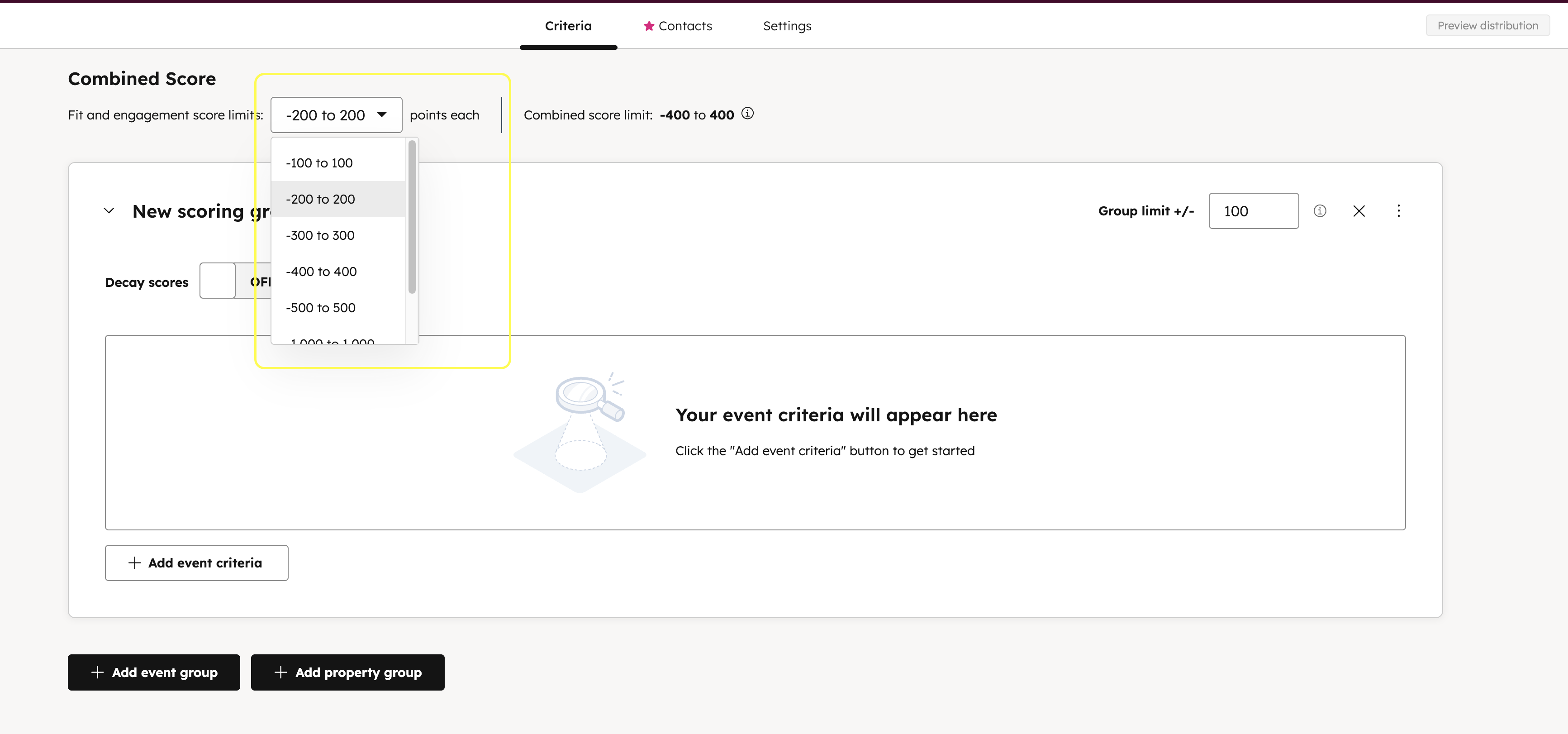Click the pink star icon beside Contacts
Image resolution: width=1568 pixels, height=734 pixels.
tap(649, 25)
